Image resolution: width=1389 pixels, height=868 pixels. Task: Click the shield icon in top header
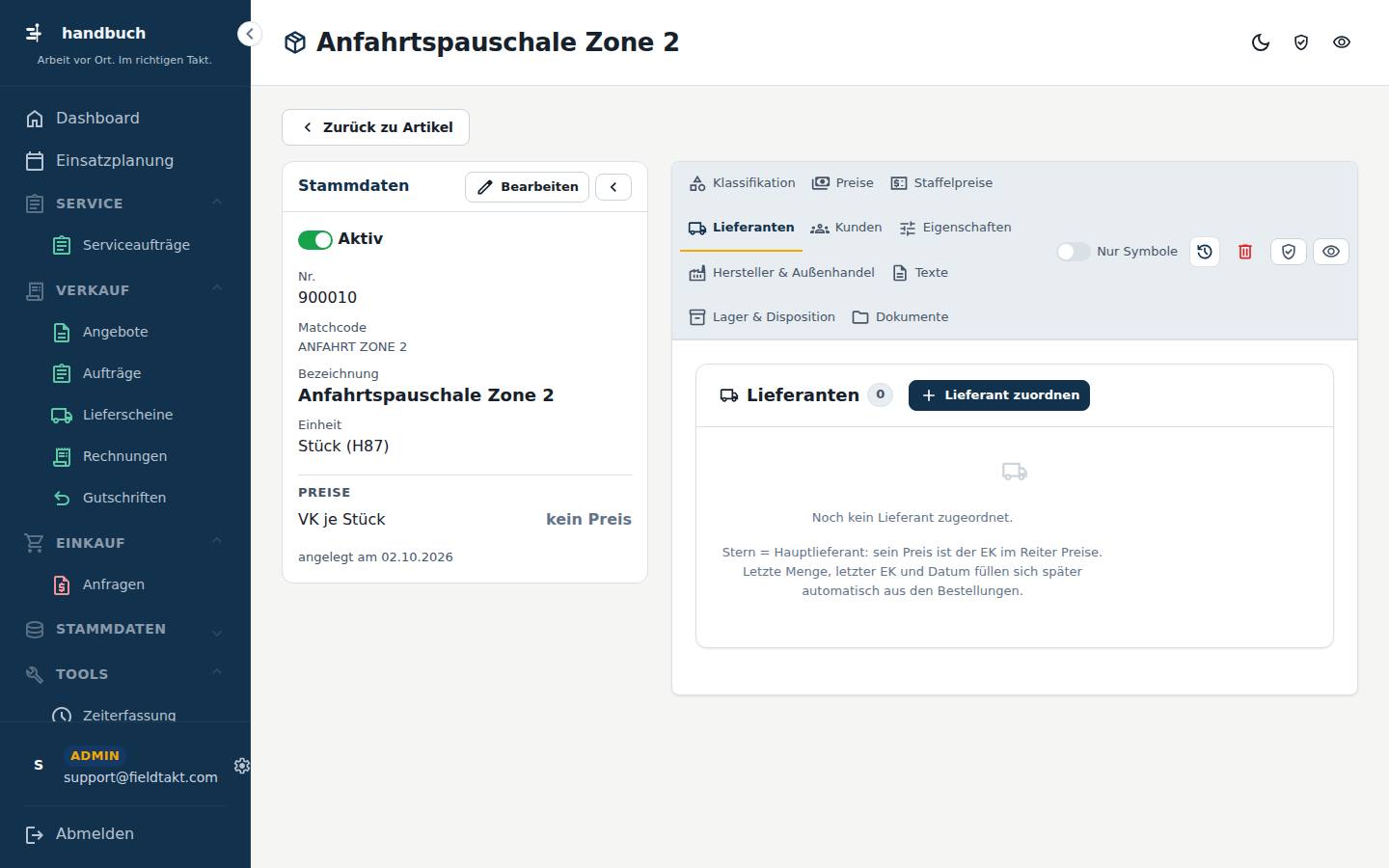(1301, 42)
